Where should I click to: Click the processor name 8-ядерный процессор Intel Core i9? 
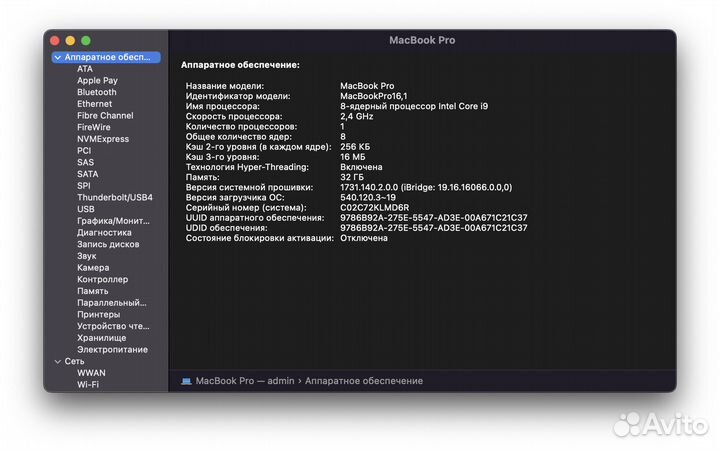pyautogui.click(x=414, y=107)
